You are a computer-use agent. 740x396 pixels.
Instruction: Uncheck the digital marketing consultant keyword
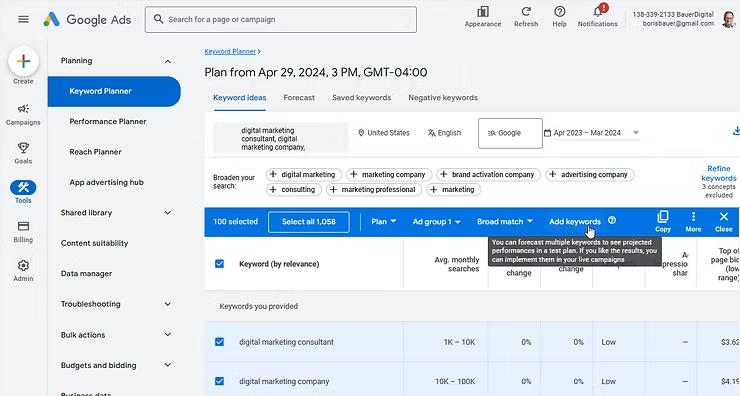pyautogui.click(x=219, y=342)
